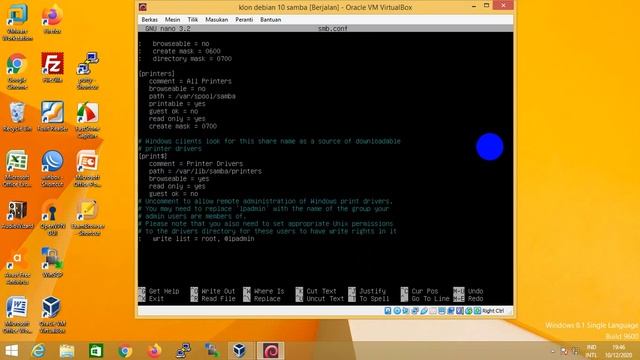The height and width of the screenshot is (360, 640).
Task: Open the Microsoft Office Word desktop shortcut
Action: click(17, 315)
